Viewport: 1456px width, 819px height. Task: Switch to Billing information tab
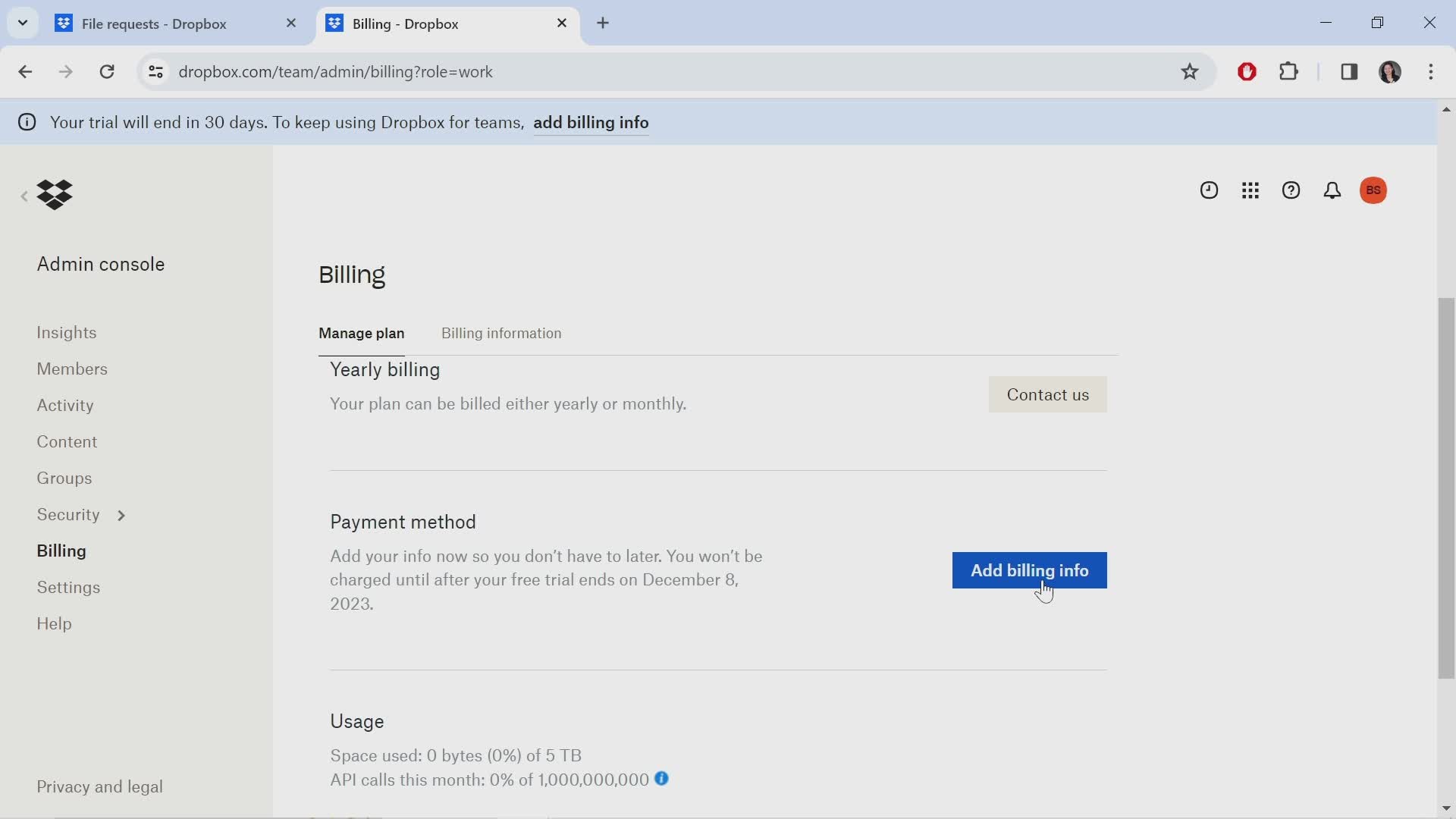point(502,333)
